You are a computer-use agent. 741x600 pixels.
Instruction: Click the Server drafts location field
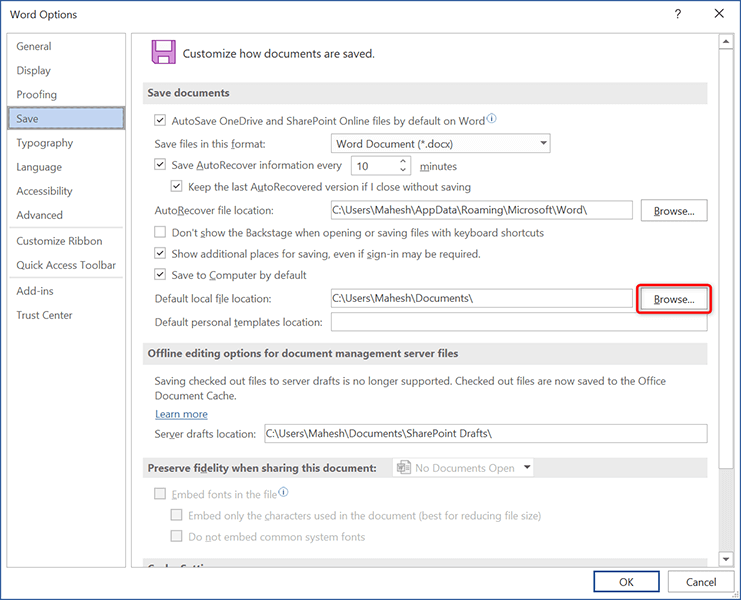[x=485, y=433]
